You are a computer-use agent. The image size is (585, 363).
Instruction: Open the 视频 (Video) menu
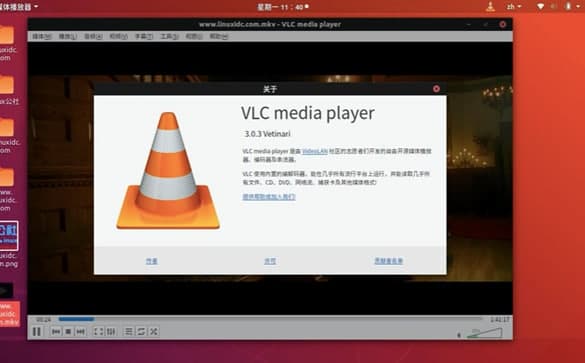tap(118, 36)
